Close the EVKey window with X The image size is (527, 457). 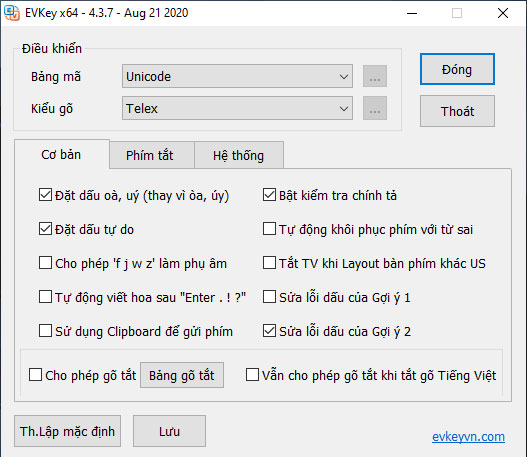coord(503,13)
